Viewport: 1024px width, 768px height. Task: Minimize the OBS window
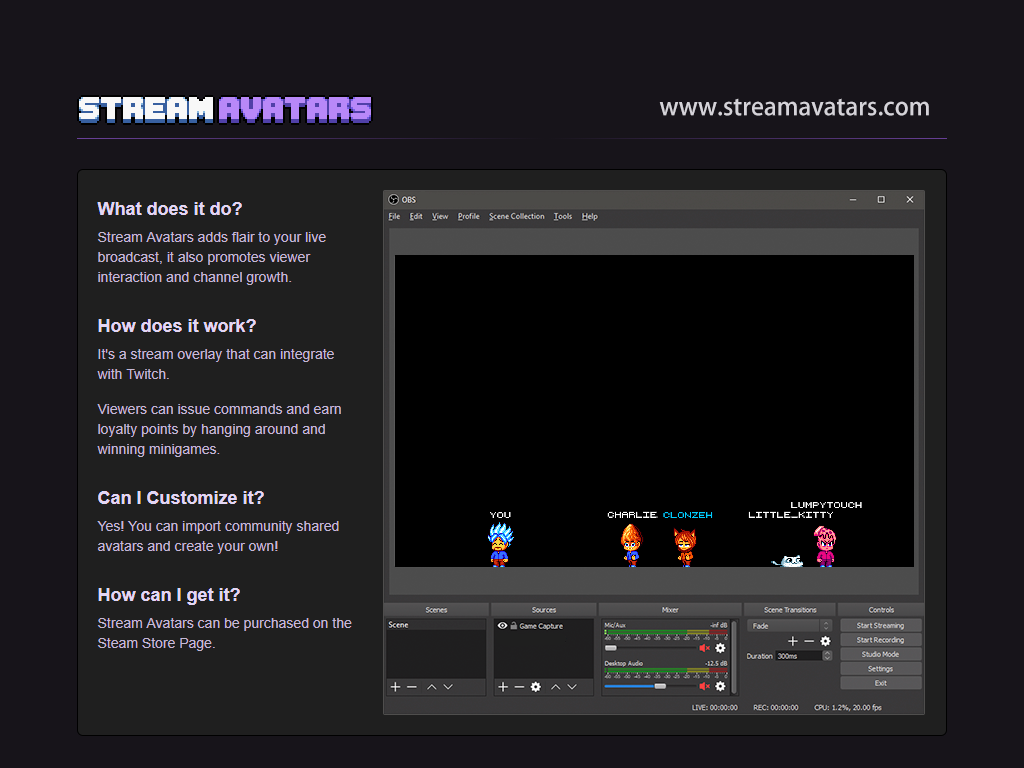[x=853, y=200]
